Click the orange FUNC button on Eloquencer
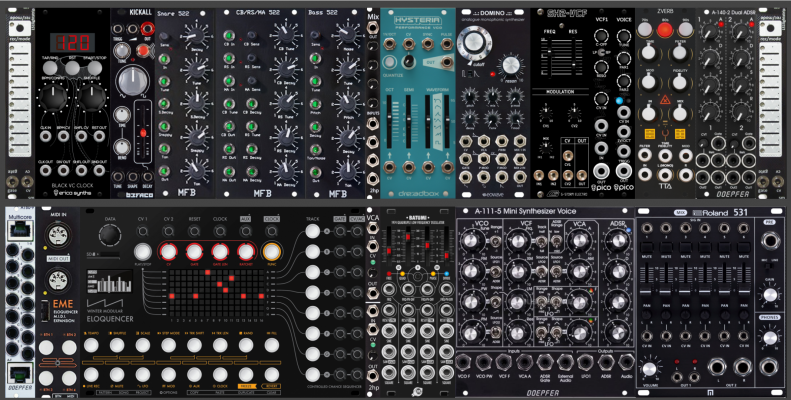The width and height of the screenshot is (791, 400). click(271, 251)
